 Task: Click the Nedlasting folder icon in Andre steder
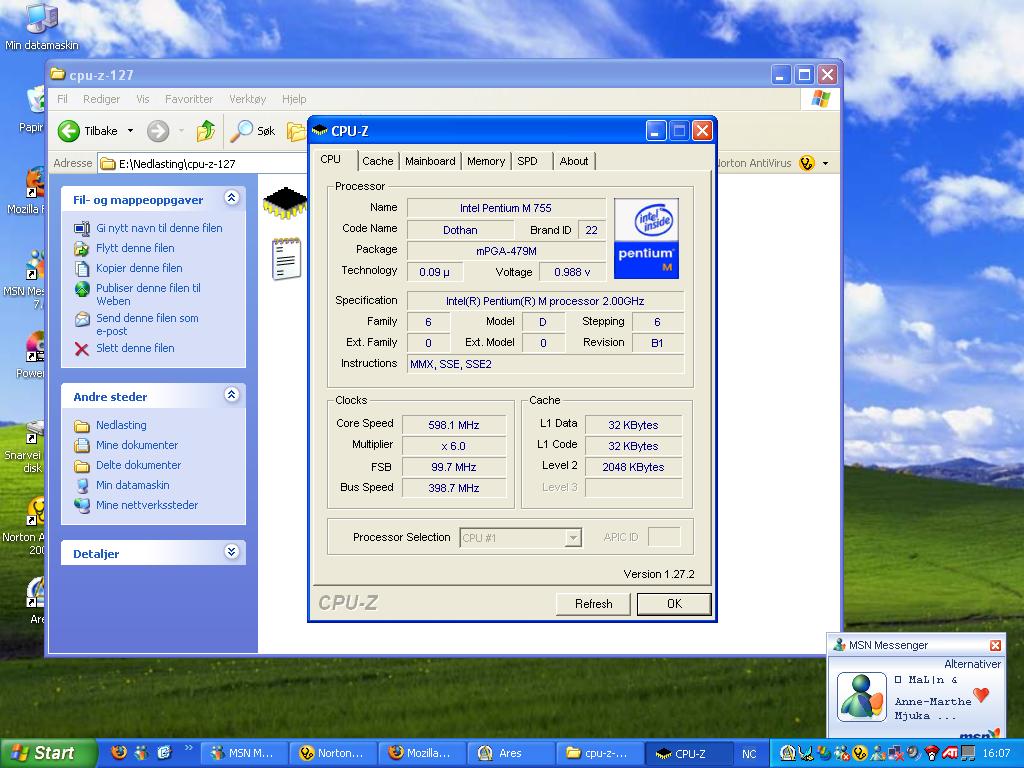82,426
